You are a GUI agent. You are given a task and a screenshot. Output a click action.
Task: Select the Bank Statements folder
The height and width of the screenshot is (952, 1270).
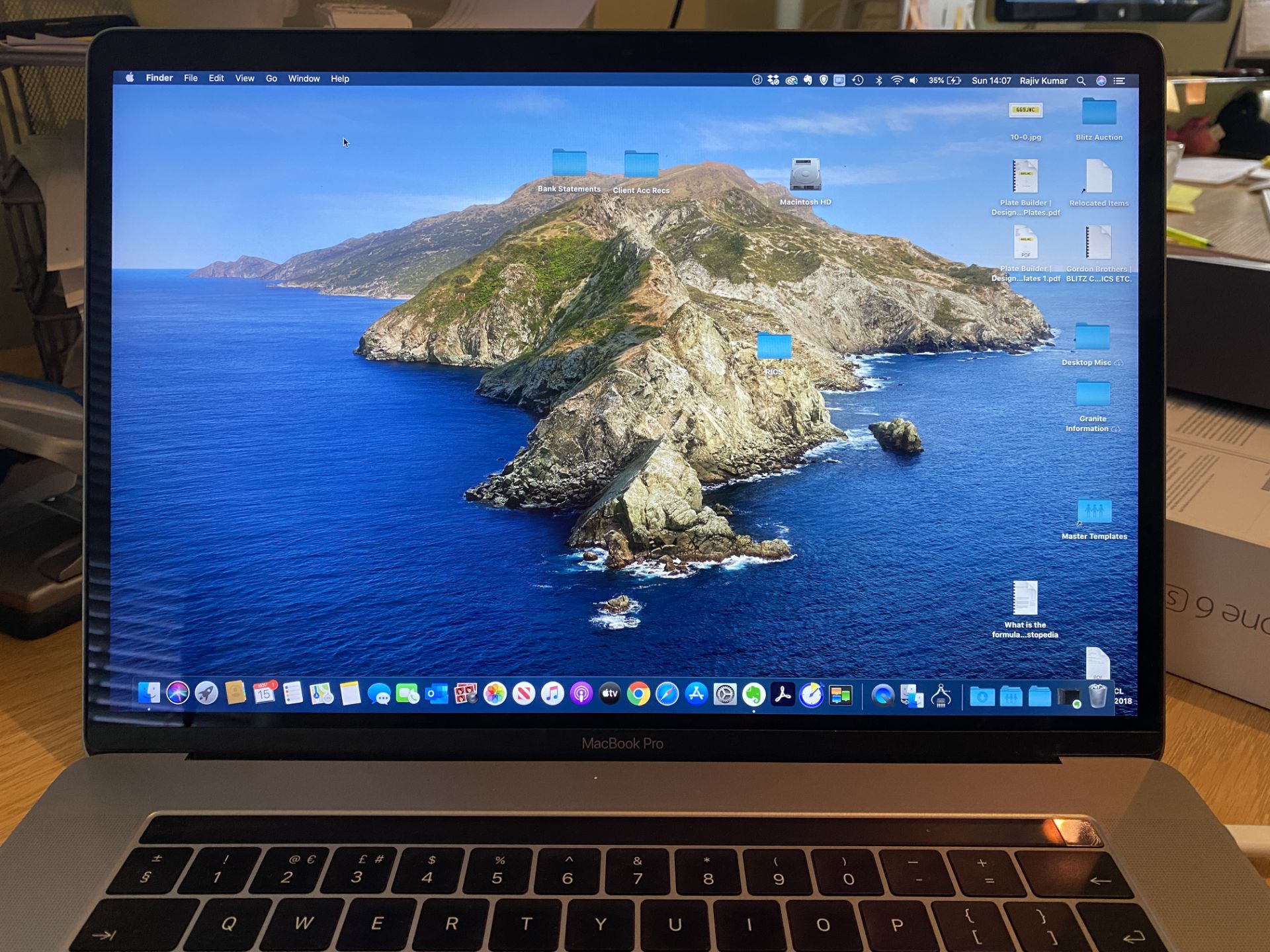[x=569, y=170]
